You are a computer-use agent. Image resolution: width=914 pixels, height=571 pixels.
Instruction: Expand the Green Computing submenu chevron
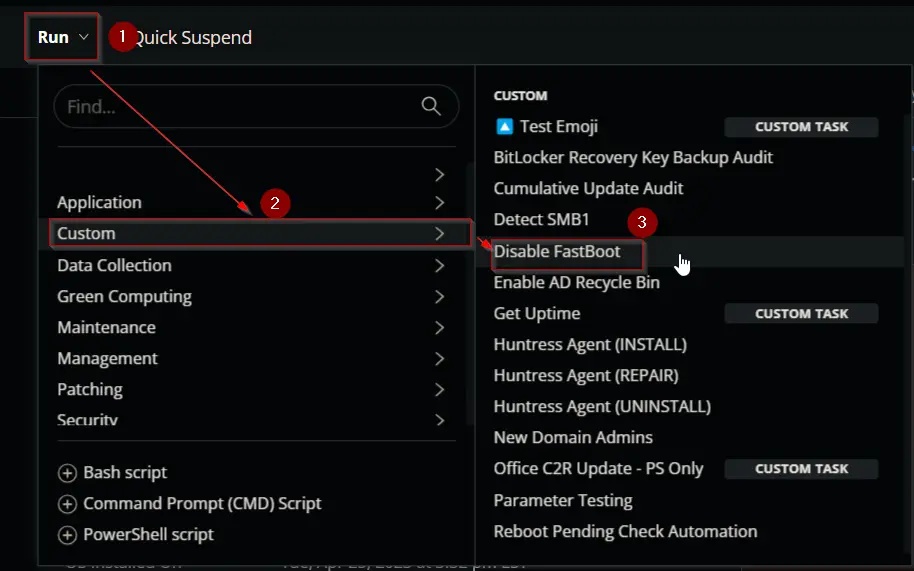440,297
